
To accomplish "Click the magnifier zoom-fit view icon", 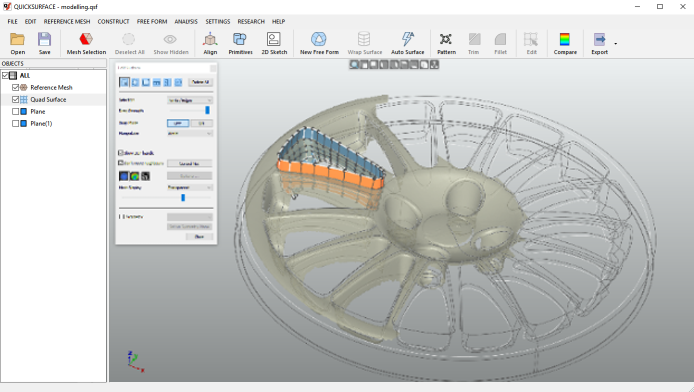I will point(354,65).
